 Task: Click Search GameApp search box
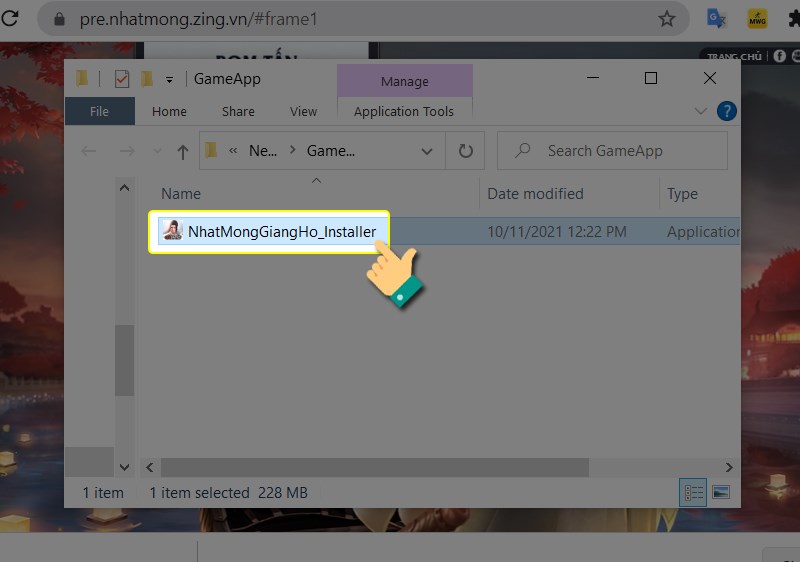tap(612, 150)
